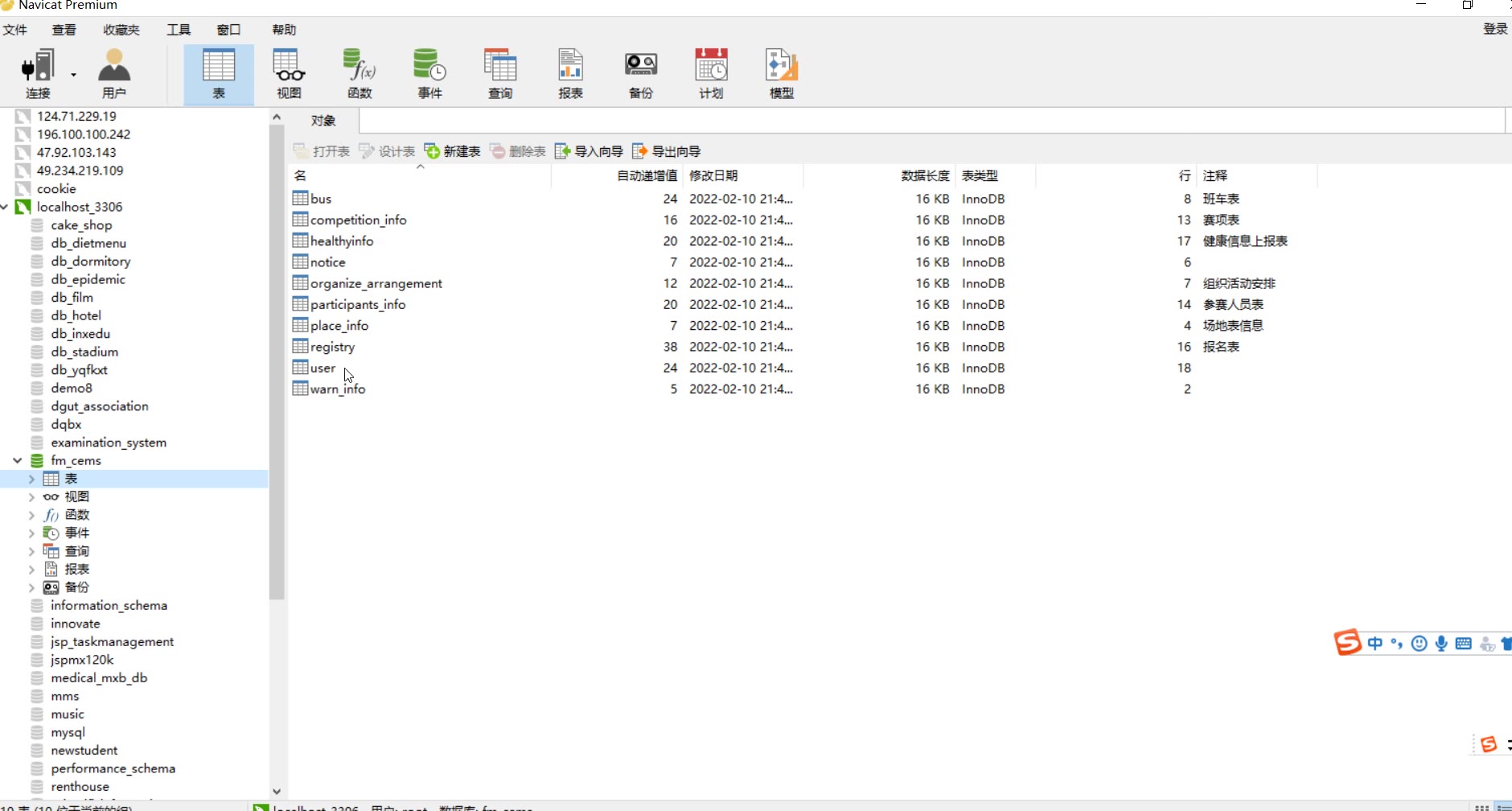Open the 报表 reports toolbar button
This screenshot has width=1512, height=811.
coord(570,74)
